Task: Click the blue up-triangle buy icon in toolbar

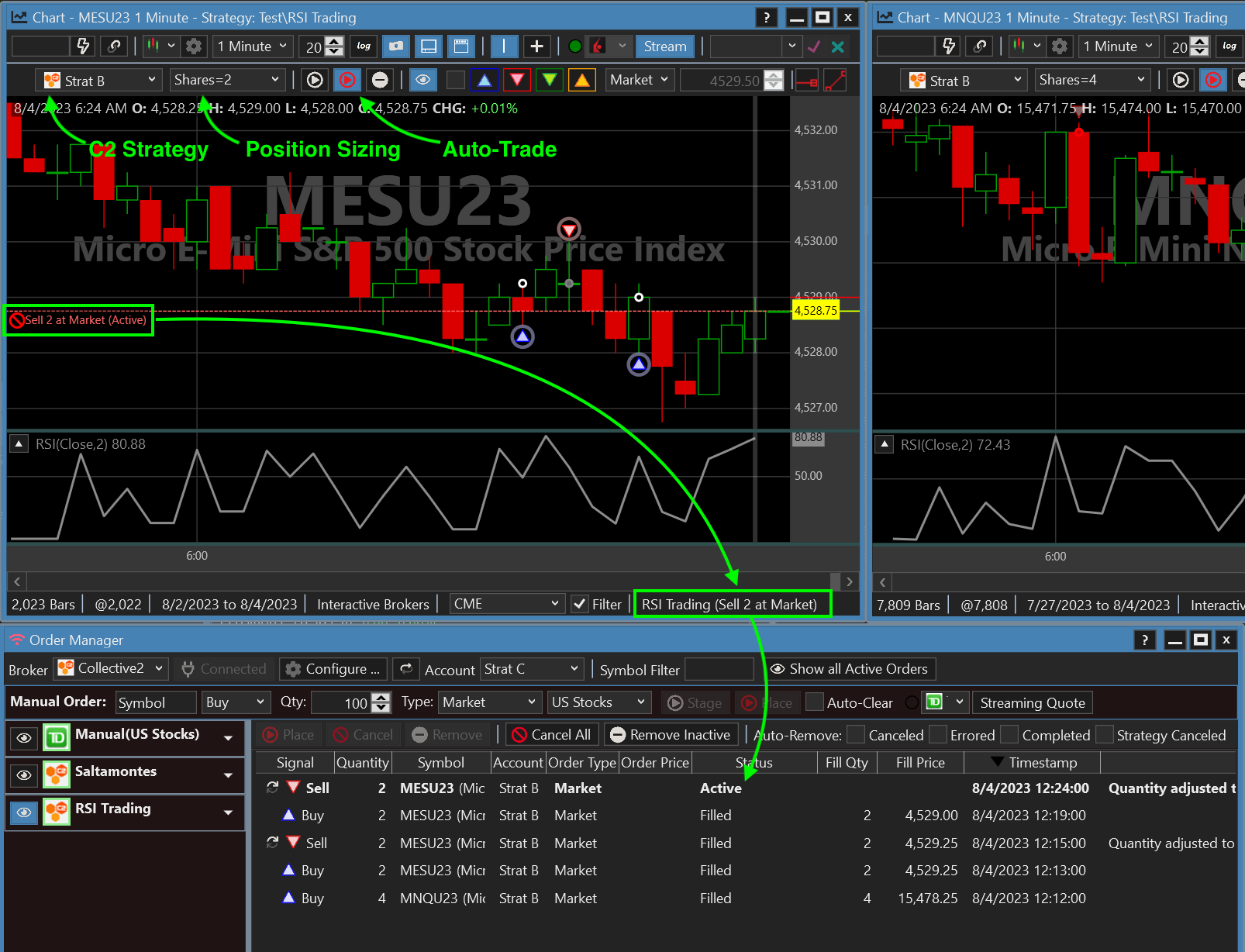Action: [485, 80]
